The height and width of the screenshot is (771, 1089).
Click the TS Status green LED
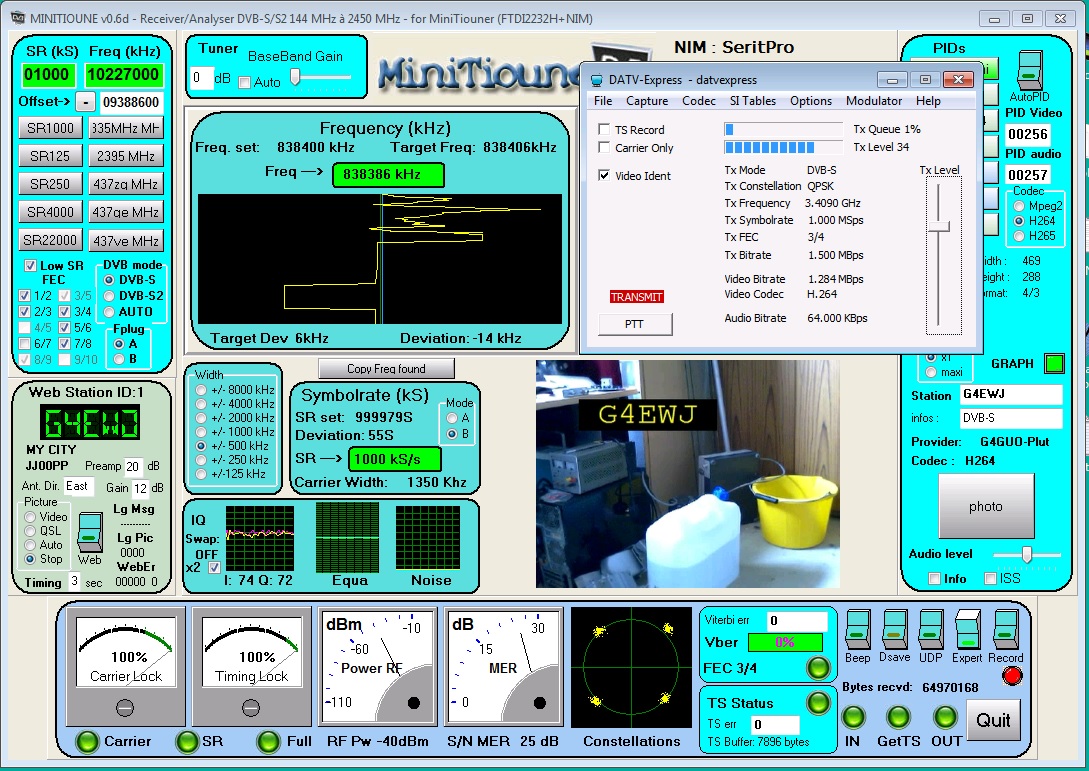click(818, 702)
